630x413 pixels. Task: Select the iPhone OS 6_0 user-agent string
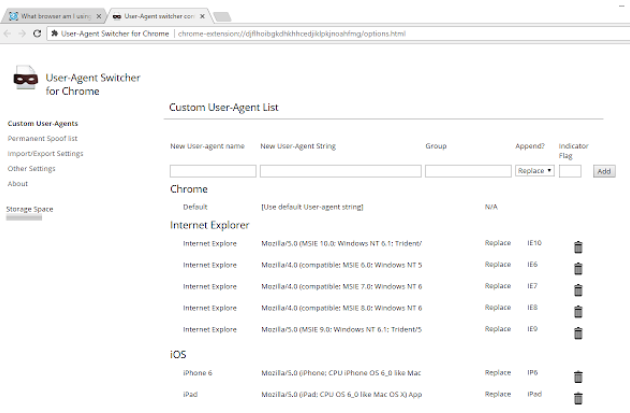pos(341,373)
